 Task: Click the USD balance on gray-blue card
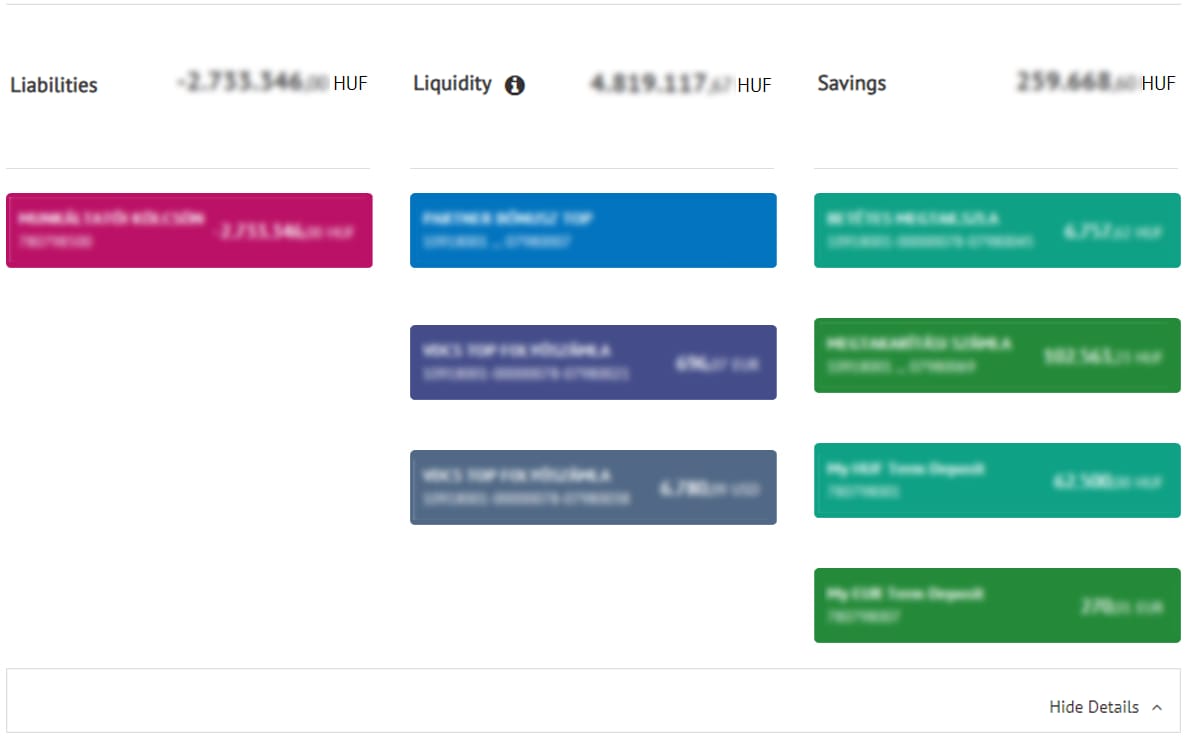708,490
